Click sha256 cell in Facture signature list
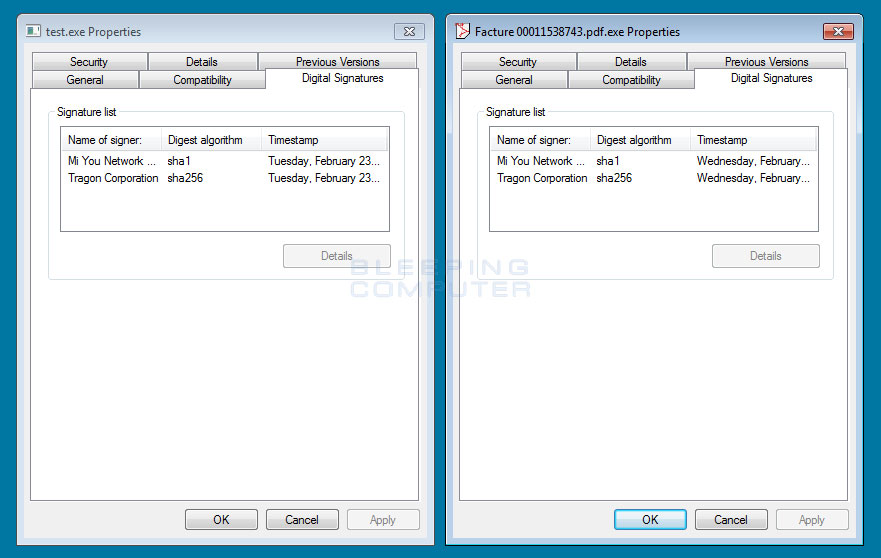Screen dimensions: 881x558 pos(614,178)
